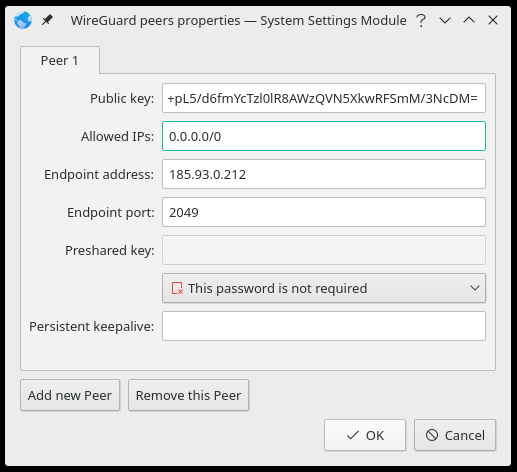Viewport: 517px width, 472px height.
Task: Click the Remove this Peer button
Action: [x=188, y=395]
